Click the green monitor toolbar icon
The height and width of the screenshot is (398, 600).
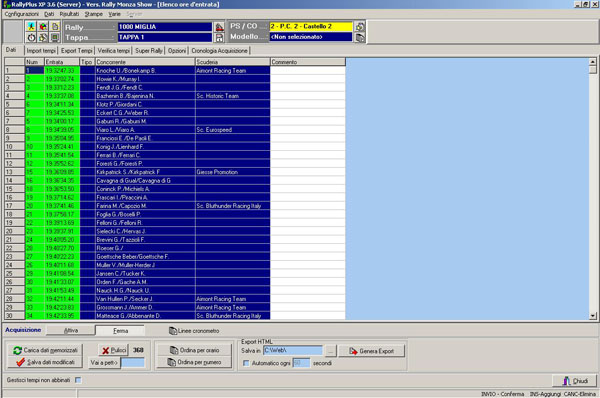(55, 38)
